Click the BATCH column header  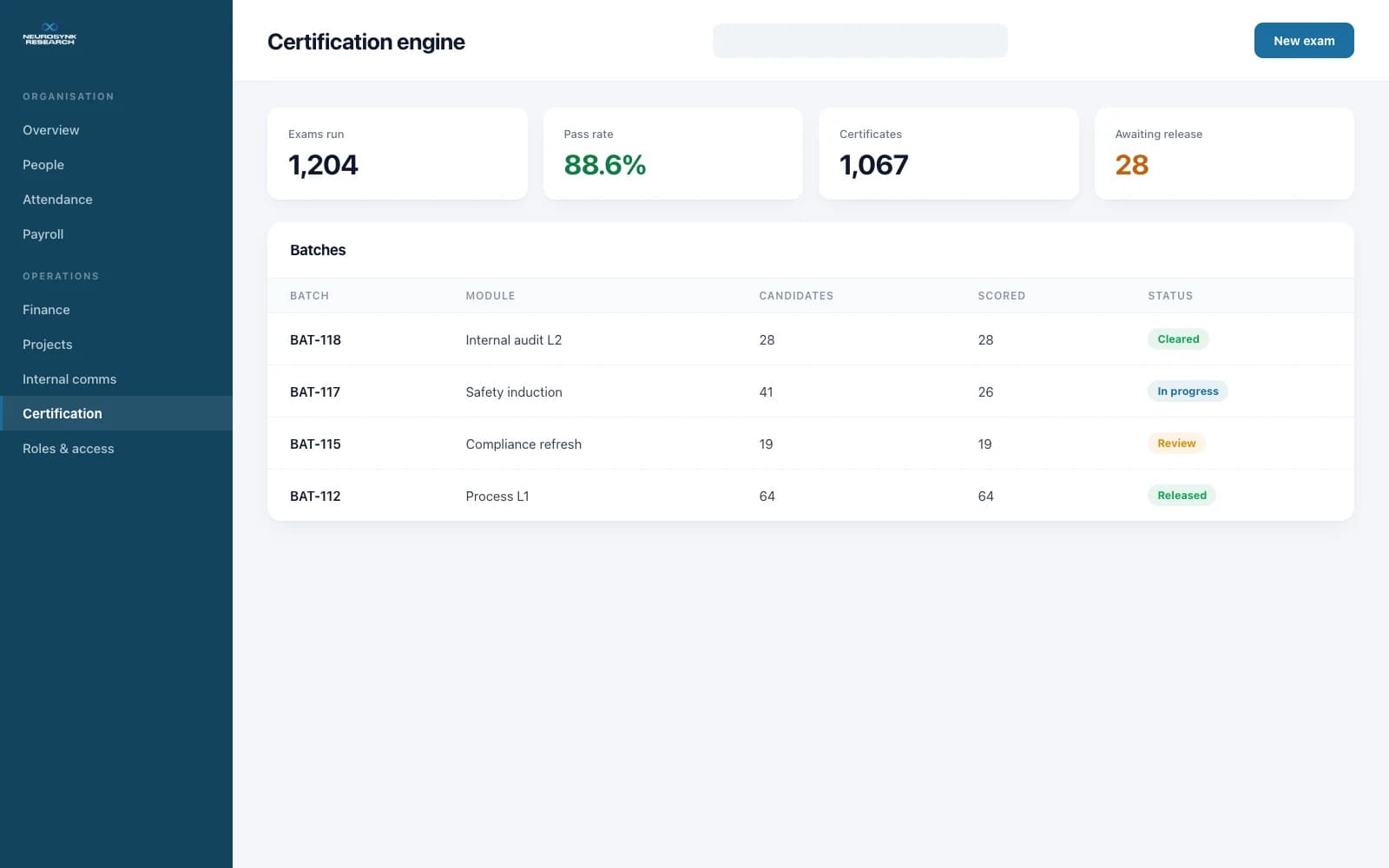(309, 296)
